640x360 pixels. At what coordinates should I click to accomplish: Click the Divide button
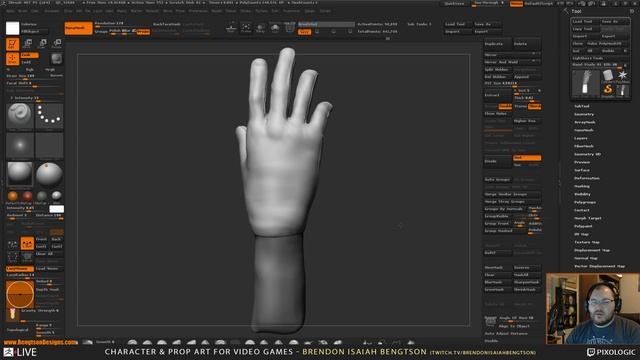tap(498, 161)
